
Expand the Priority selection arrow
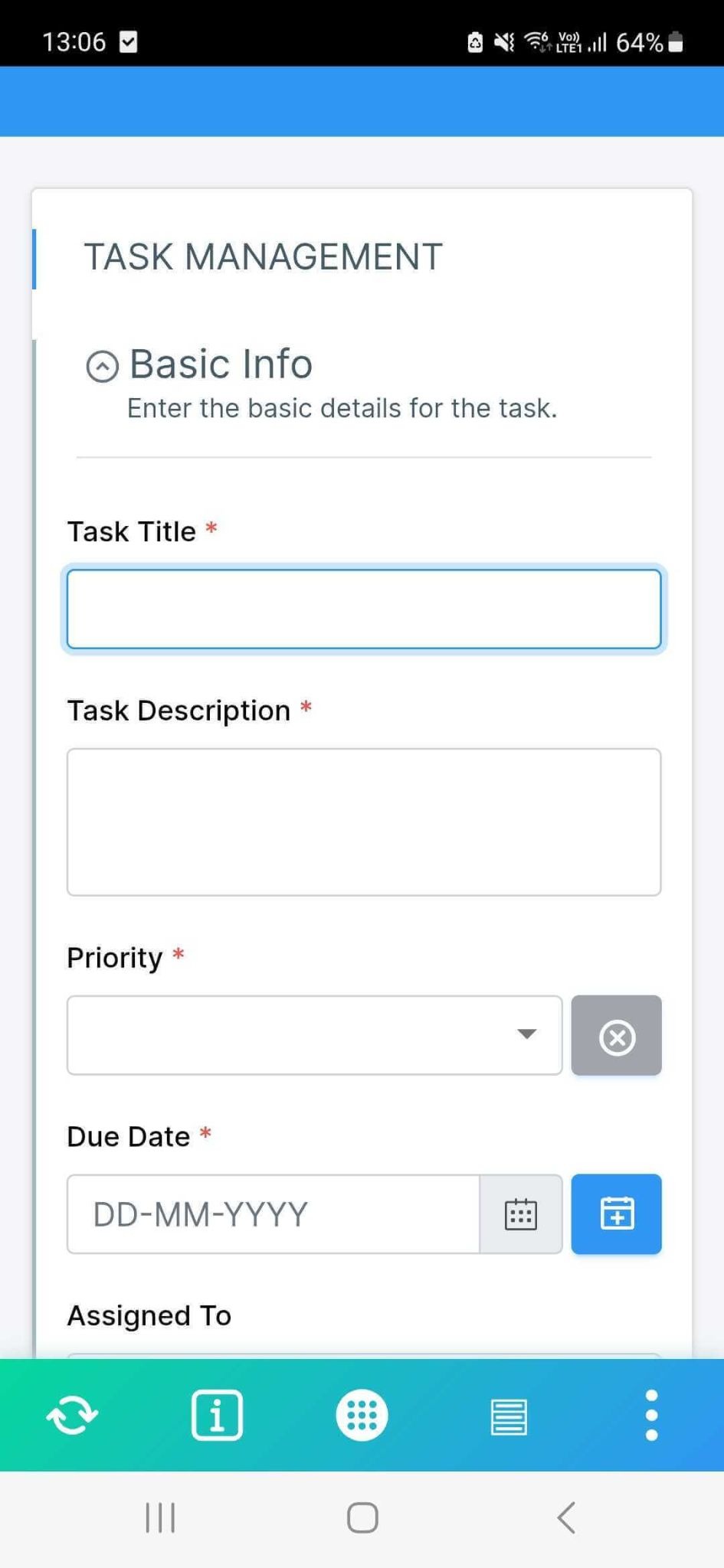[527, 1034]
